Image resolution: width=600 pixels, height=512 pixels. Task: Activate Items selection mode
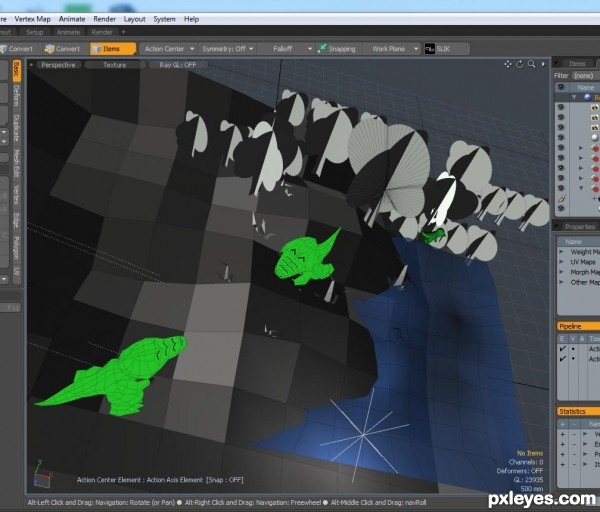(x=113, y=49)
